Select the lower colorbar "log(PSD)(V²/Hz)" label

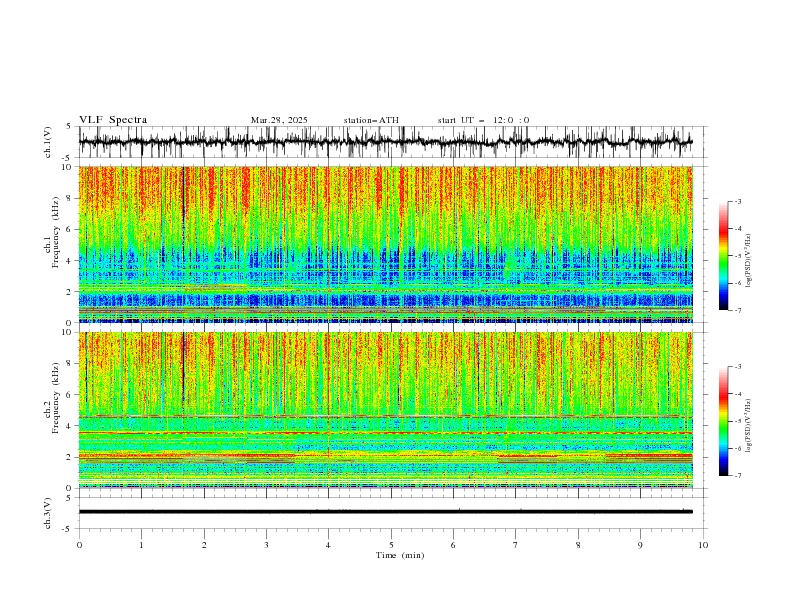749,426
